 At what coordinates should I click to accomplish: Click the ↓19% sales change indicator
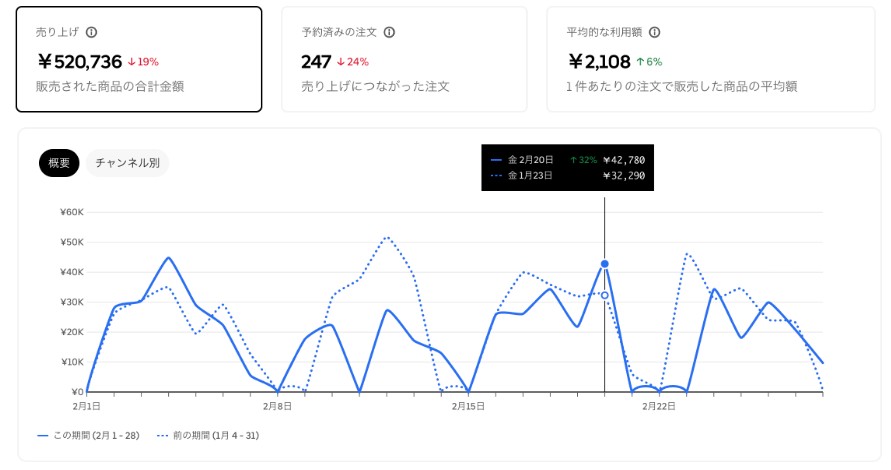143,62
